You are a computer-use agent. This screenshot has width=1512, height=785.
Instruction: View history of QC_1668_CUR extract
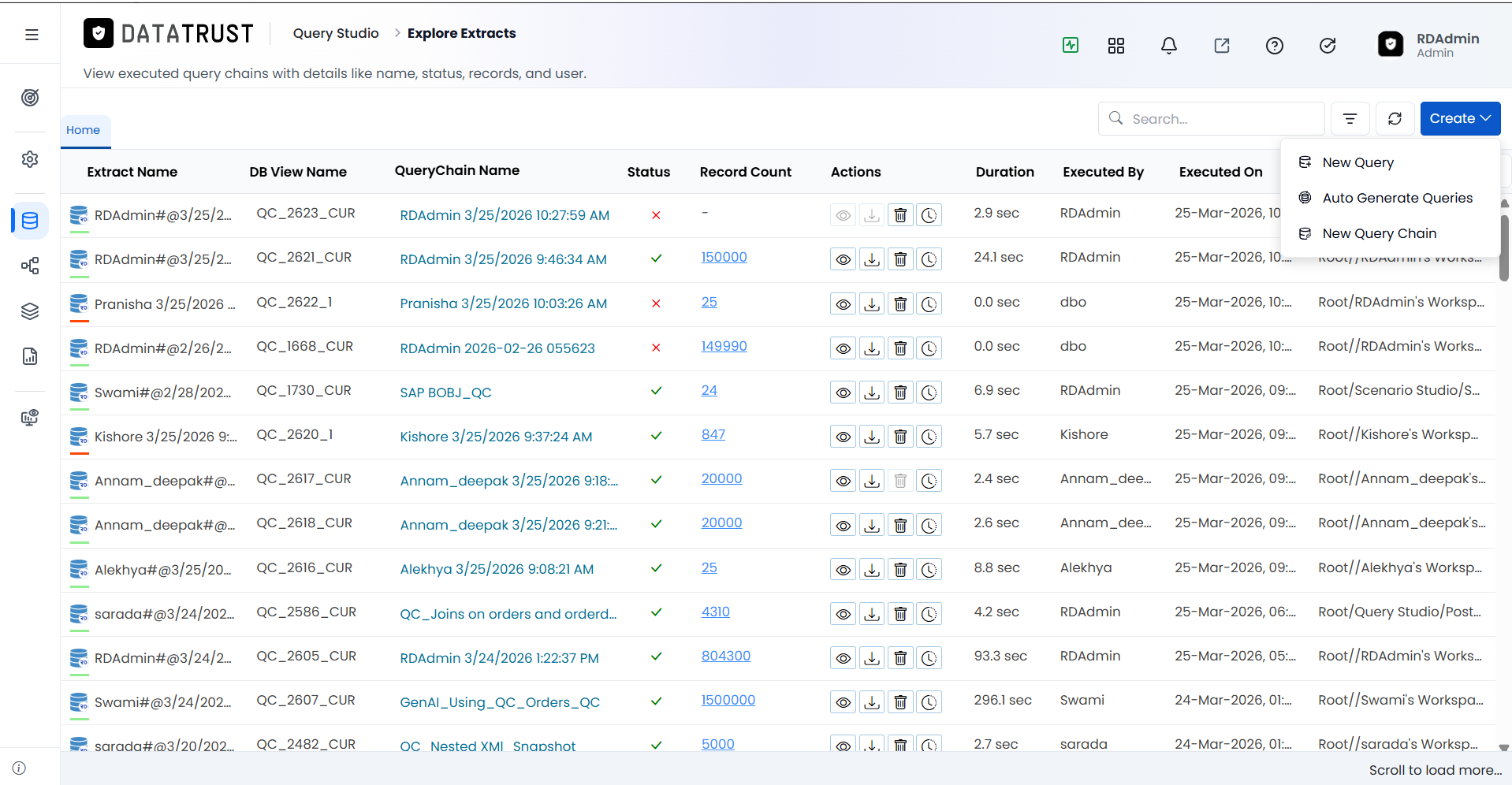click(929, 348)
